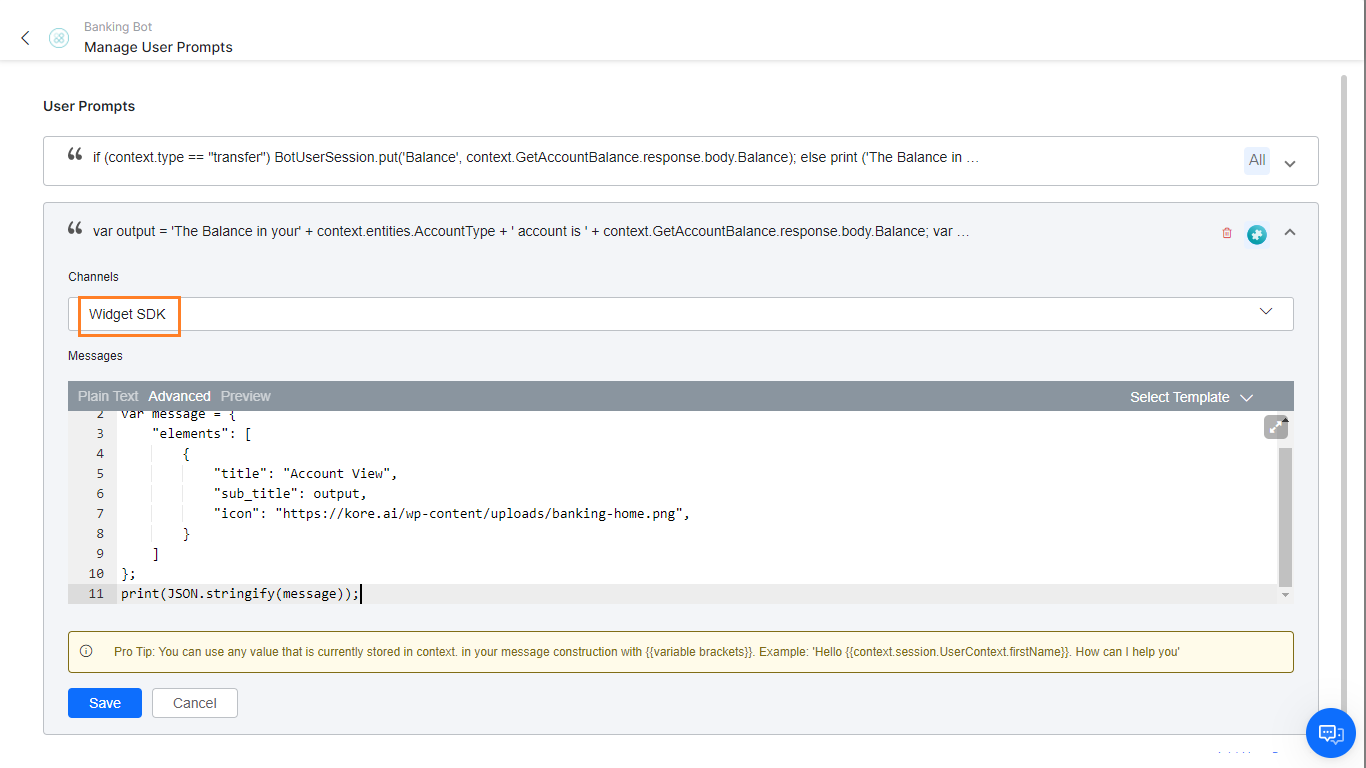Click quote icon of the first prompt
The image size is (1366, 768).
pyautogui.click(x=75, y=155)
